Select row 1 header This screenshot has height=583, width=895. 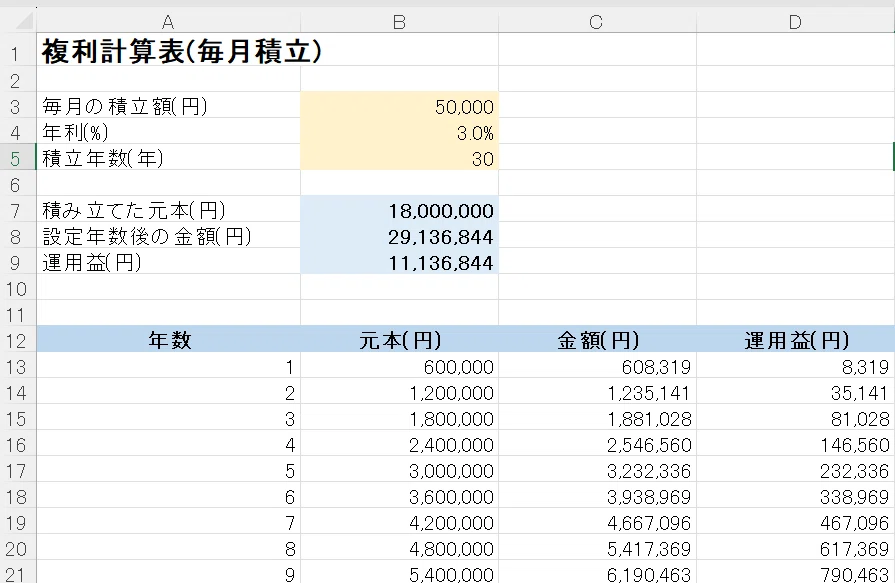[17, 50]
